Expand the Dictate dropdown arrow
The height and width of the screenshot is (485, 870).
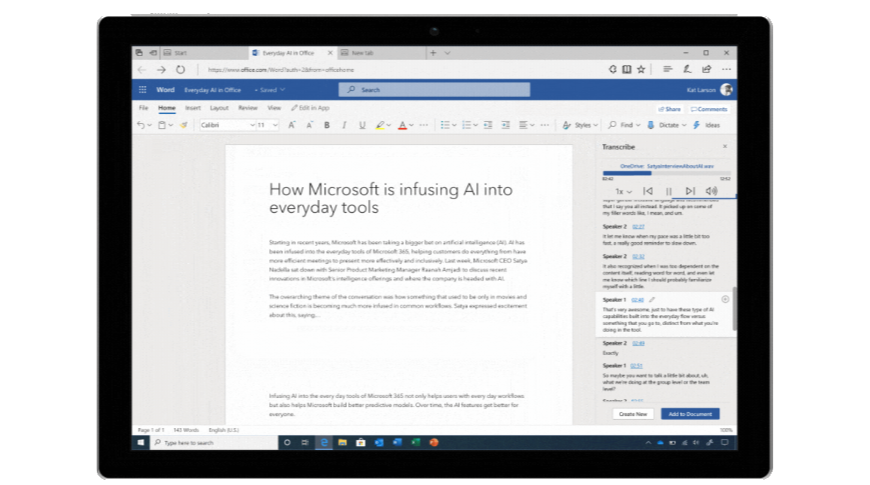(x=684, y=125)
